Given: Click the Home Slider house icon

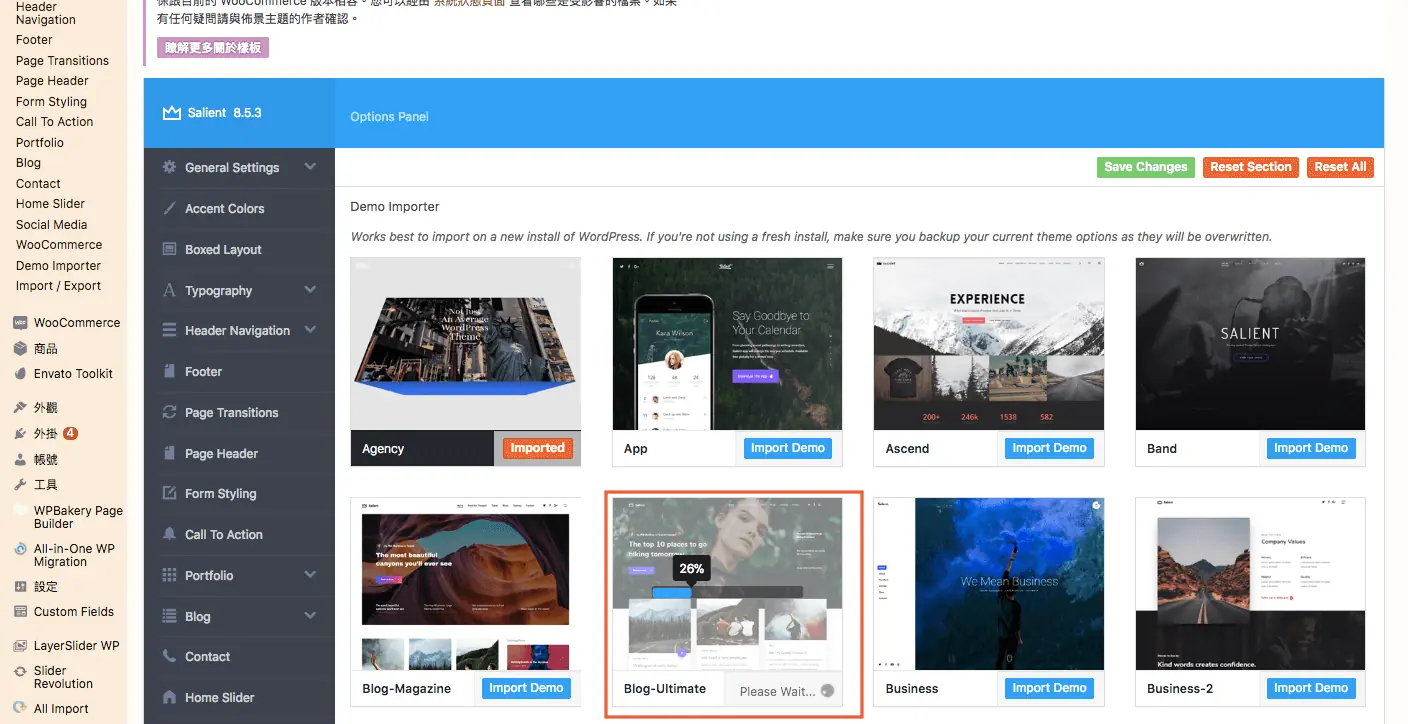Looking at the screenshot, I should (x=169, y=697).
